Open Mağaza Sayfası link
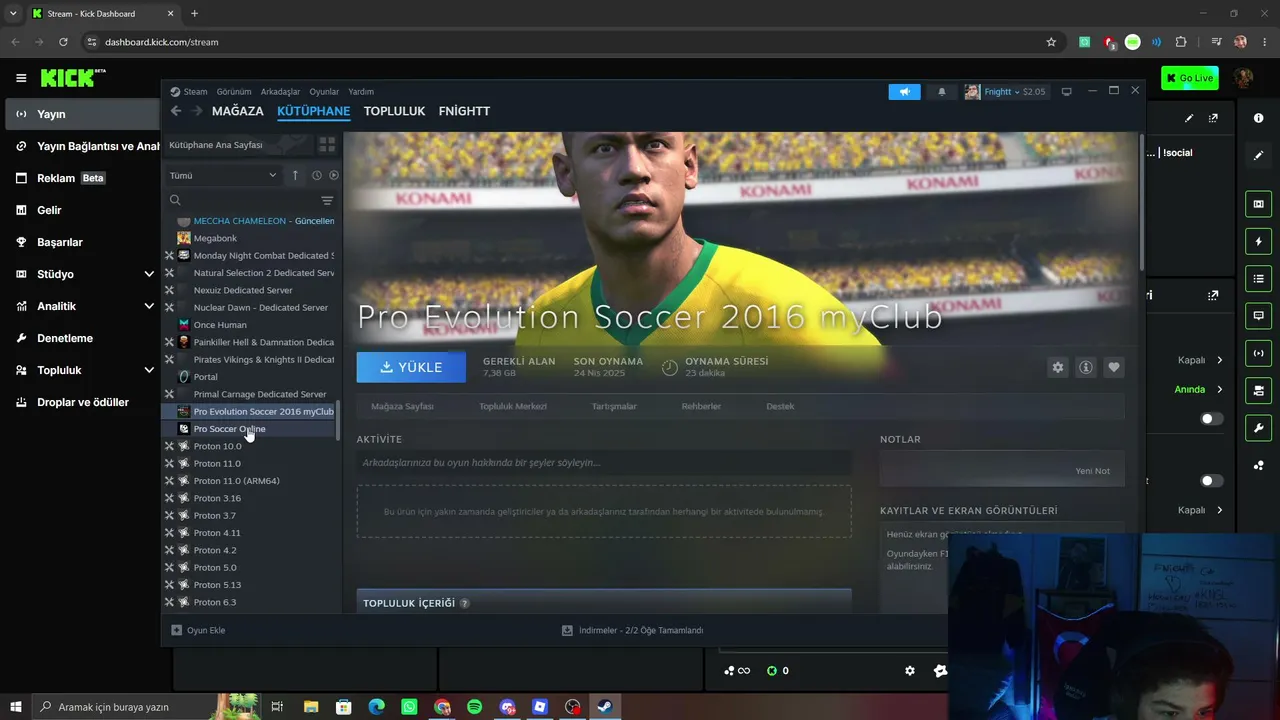Viewport: 1280px width, 720px height. (402, 406)
